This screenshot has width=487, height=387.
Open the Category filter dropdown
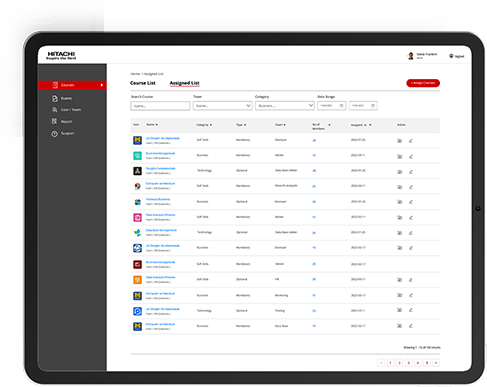285,106
